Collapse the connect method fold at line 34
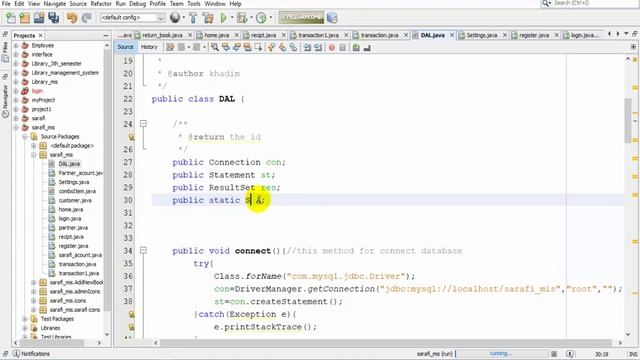 143,251
